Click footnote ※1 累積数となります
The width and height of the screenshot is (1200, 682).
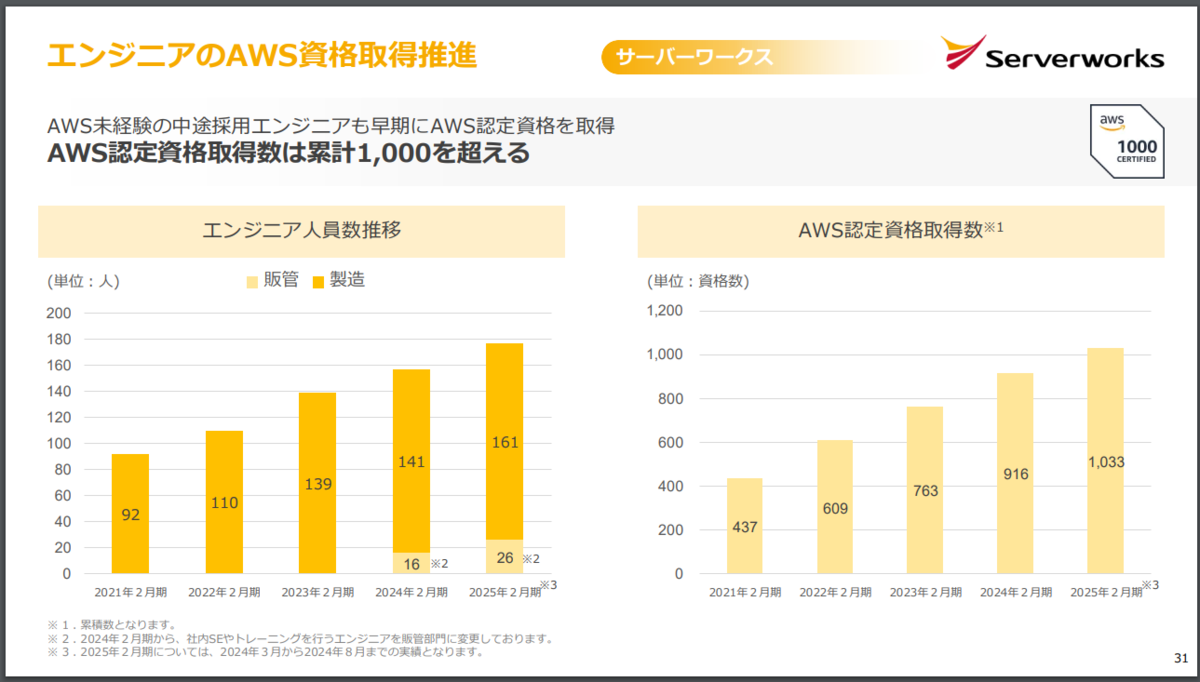click(x=113, y=625)
